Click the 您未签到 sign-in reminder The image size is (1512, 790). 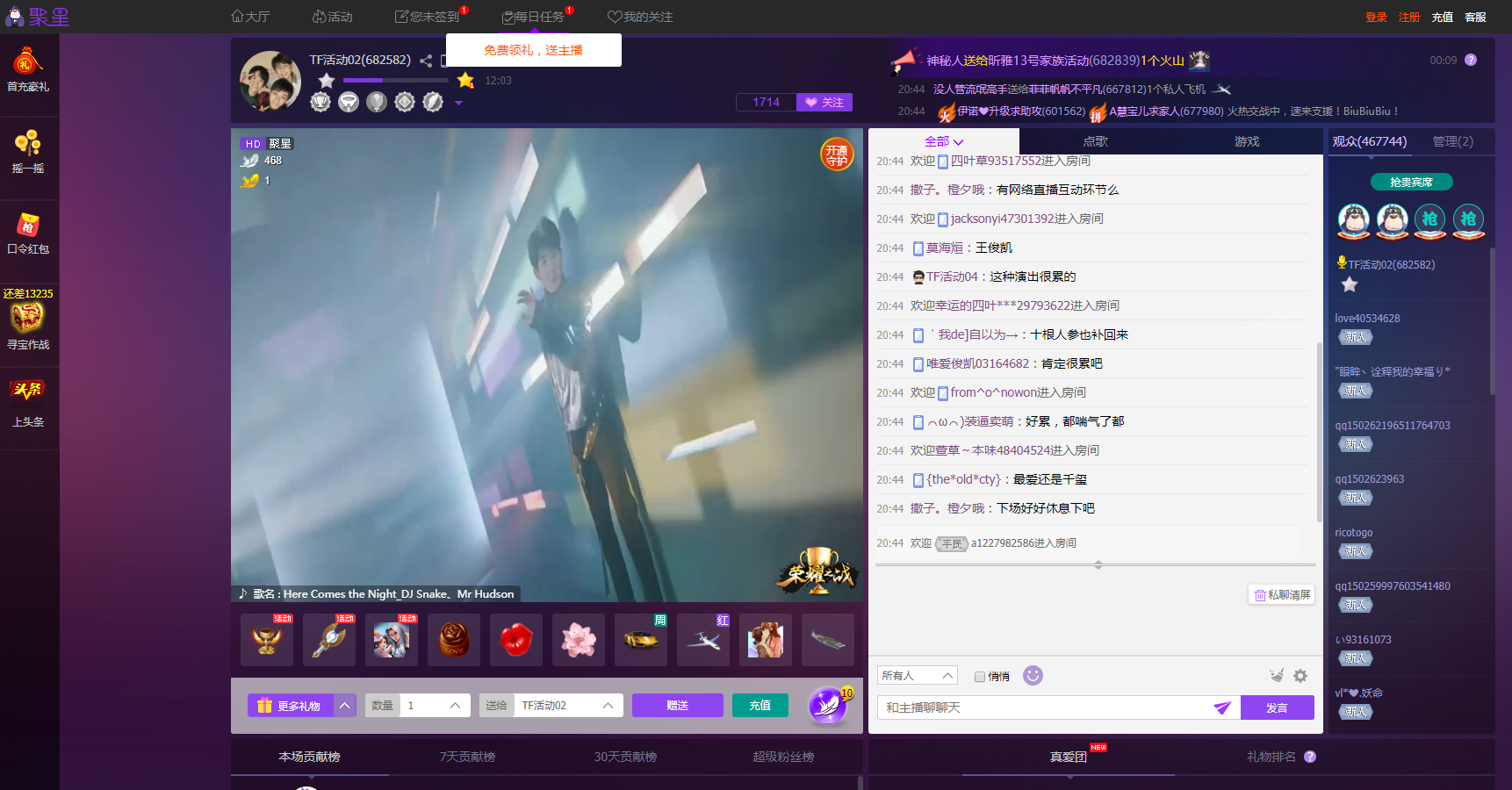coord(427,17)
